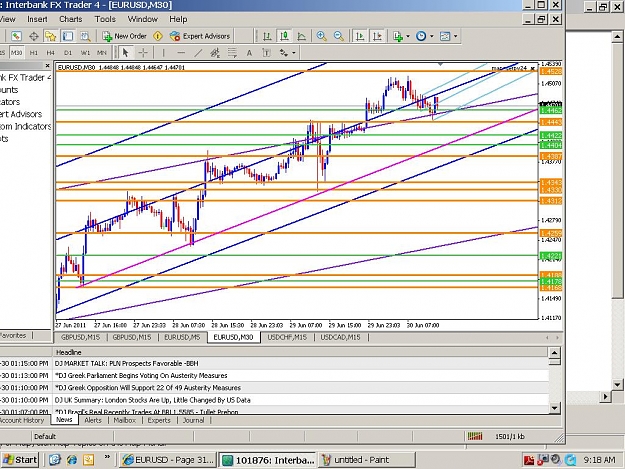Select the Vertical Line drawing tool
Image resolution: width=625 pixels, height=469 pixels.
[x=163, y=53]
